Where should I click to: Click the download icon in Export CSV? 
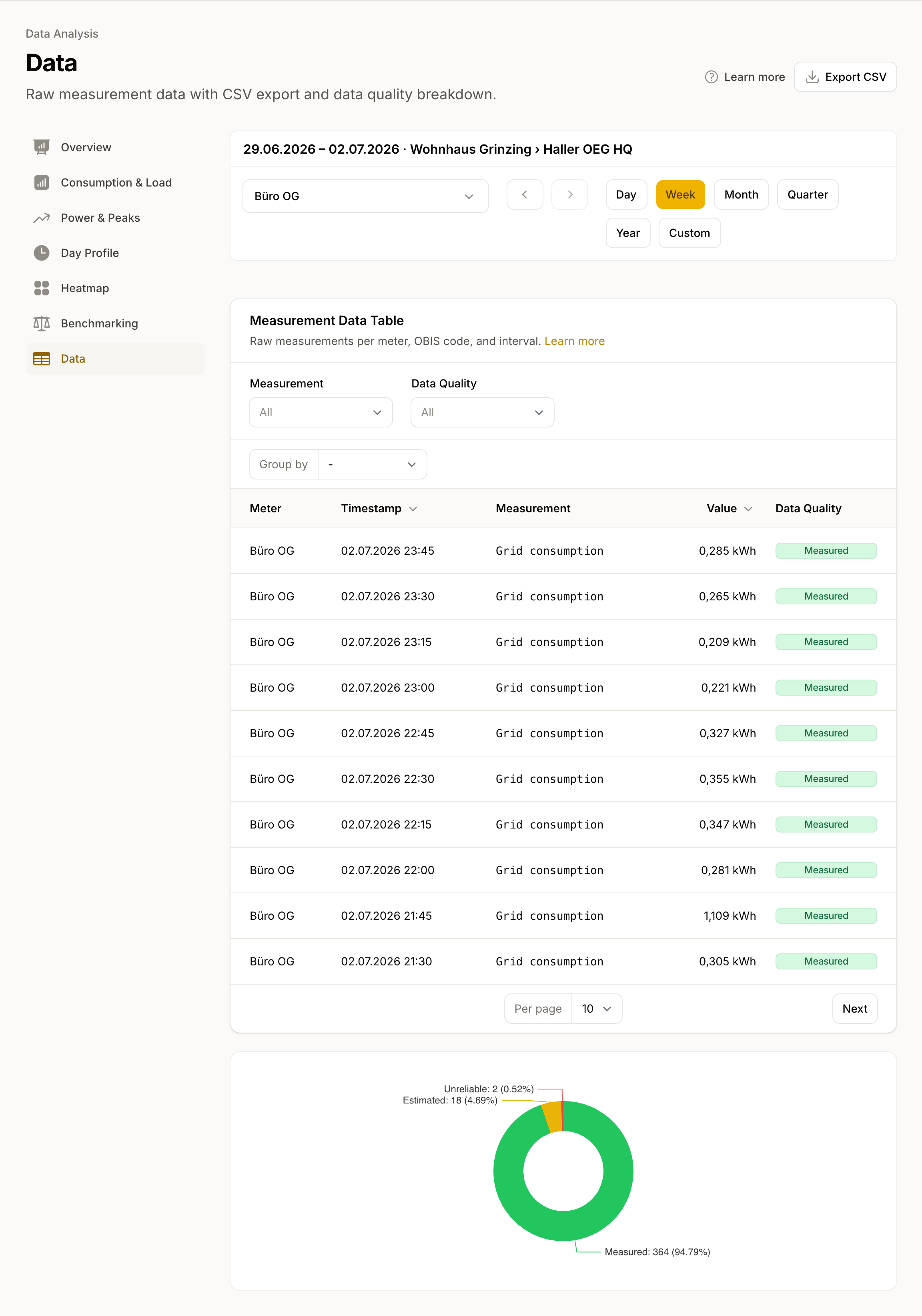pyautogui.click(x=812, y=77)
